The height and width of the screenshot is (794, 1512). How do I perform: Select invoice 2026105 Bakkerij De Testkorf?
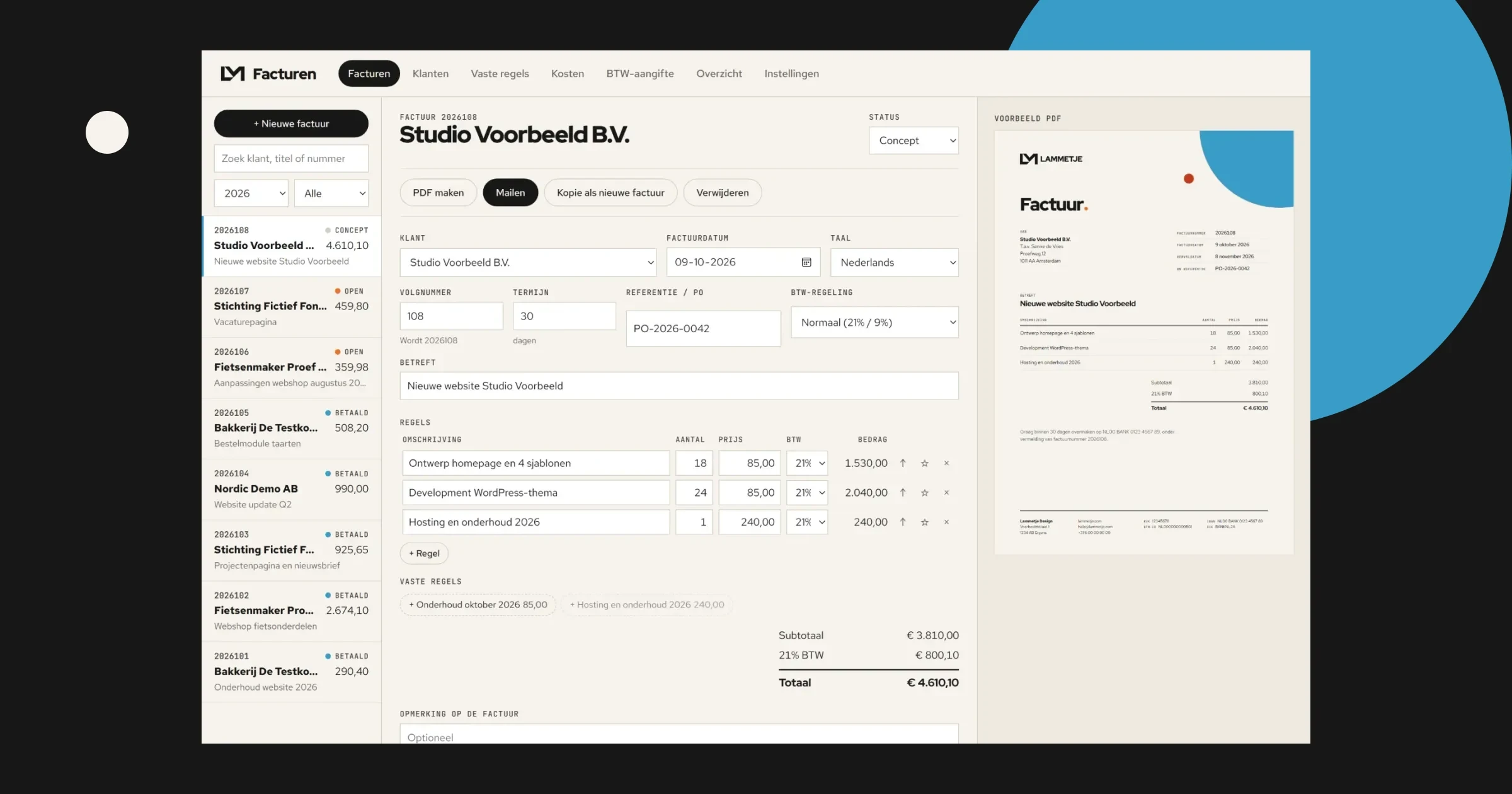coord(291,429)
